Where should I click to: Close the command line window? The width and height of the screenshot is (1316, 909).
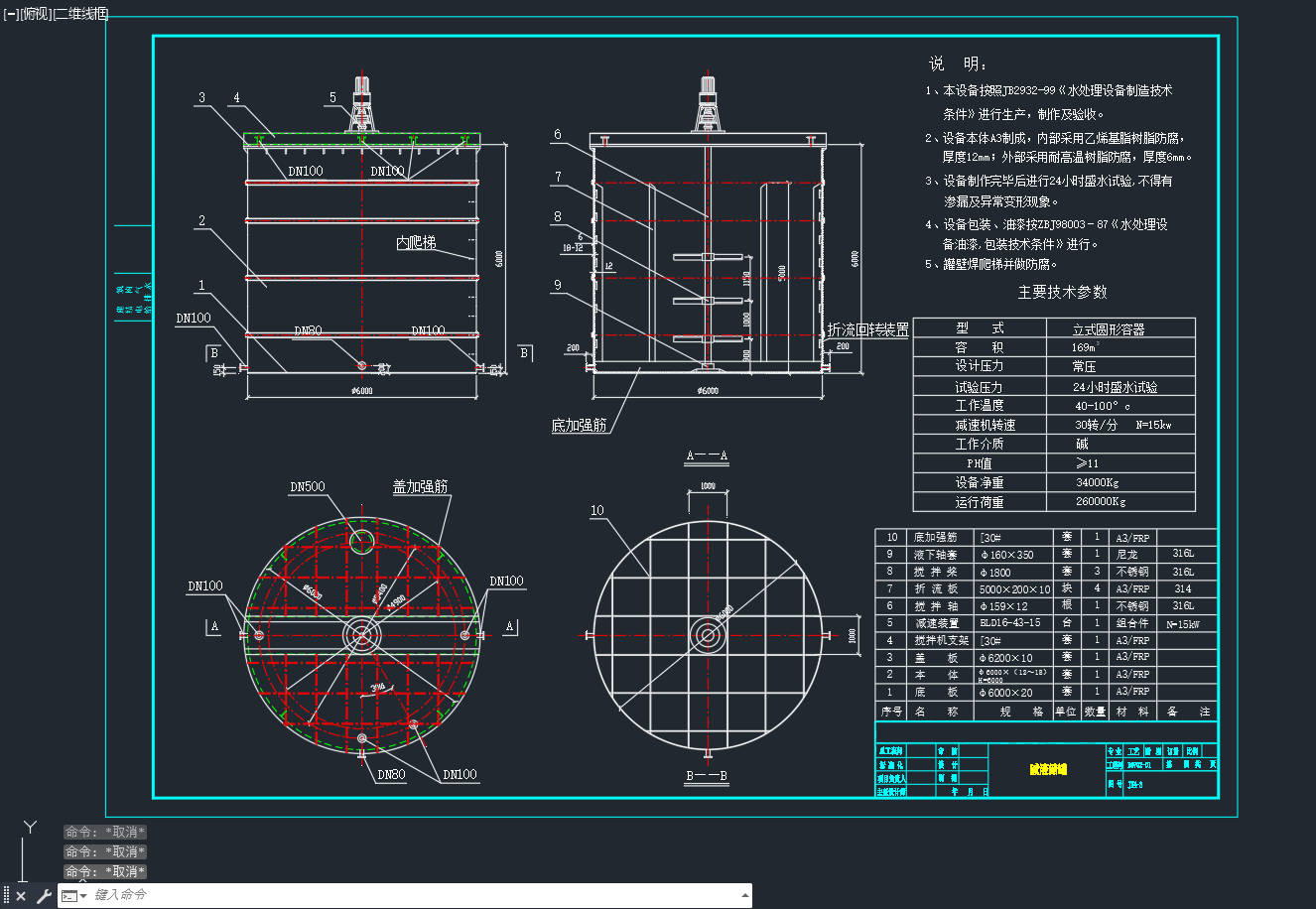(x=21, y=896)
